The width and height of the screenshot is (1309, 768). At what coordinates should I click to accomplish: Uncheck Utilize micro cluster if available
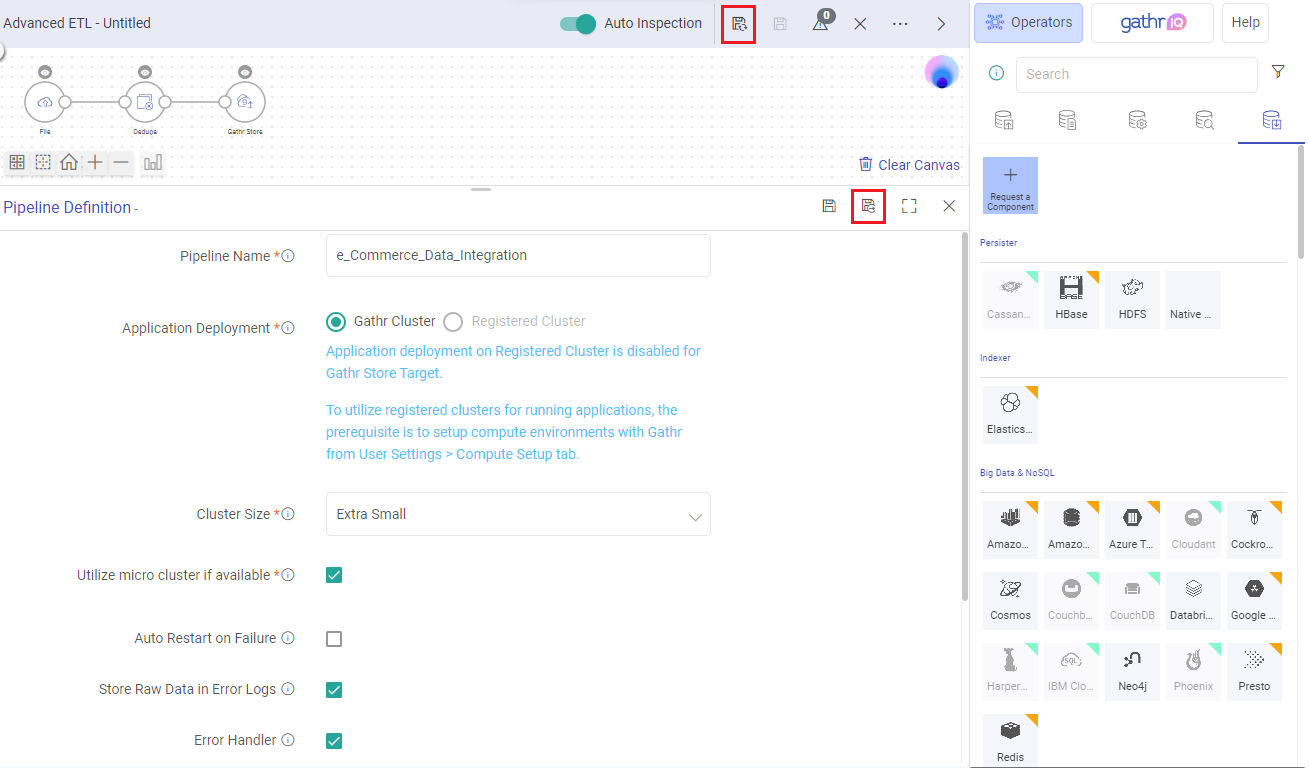(x=334, y=575)
